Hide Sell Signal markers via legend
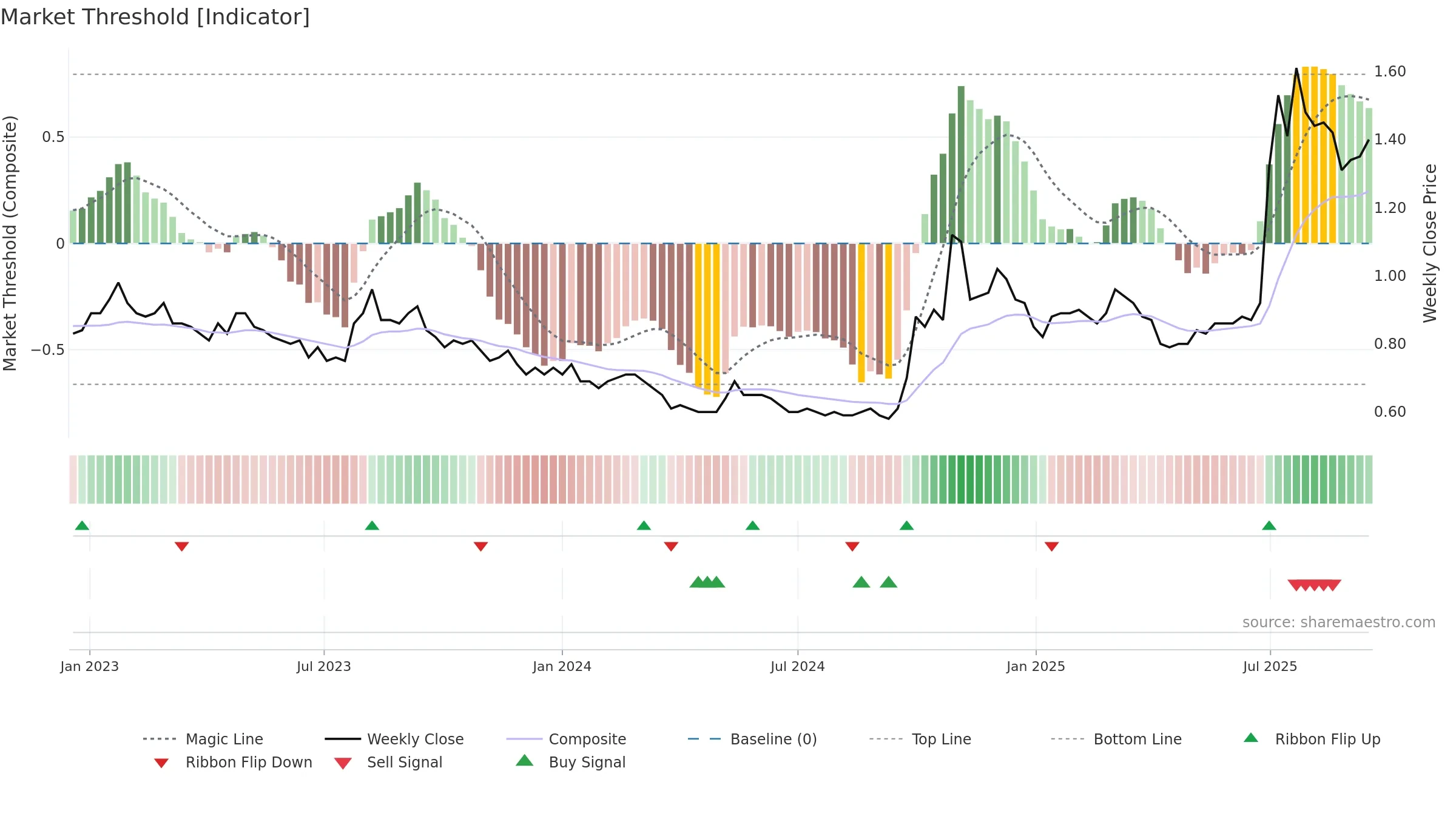 [388, 762]
